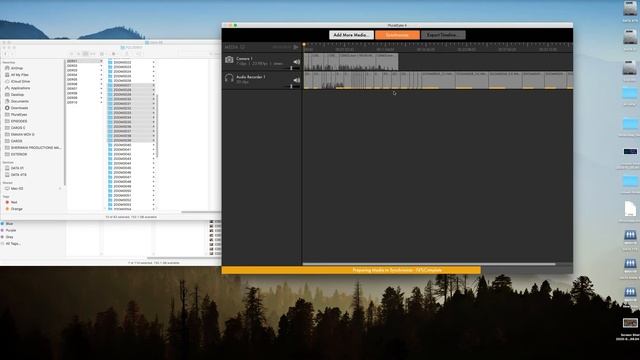Go back with the Finder back arrow
Viewport: 640px width, 360px height.
point(6,53)
